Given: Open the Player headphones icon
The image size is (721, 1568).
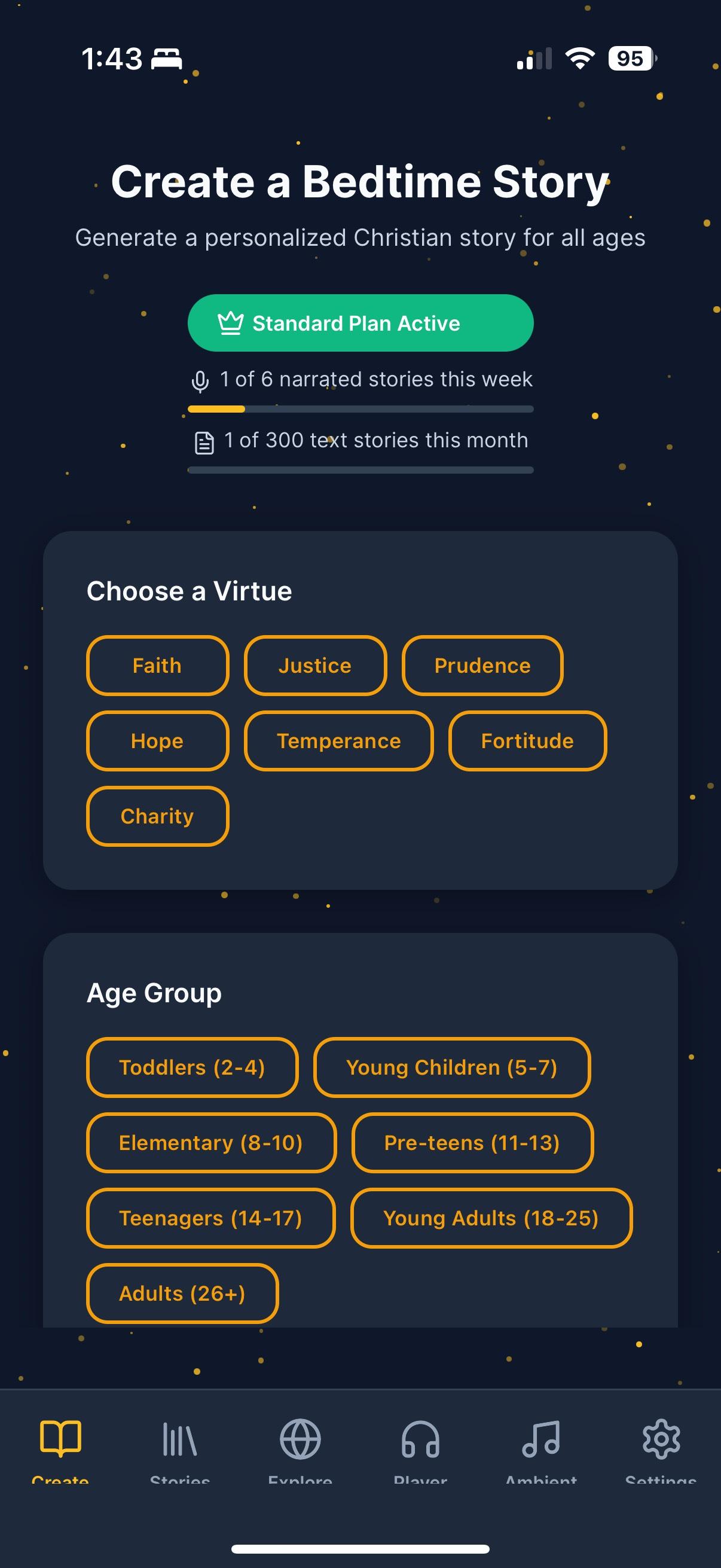Looking at the screenshot, I should (420, 1439).
